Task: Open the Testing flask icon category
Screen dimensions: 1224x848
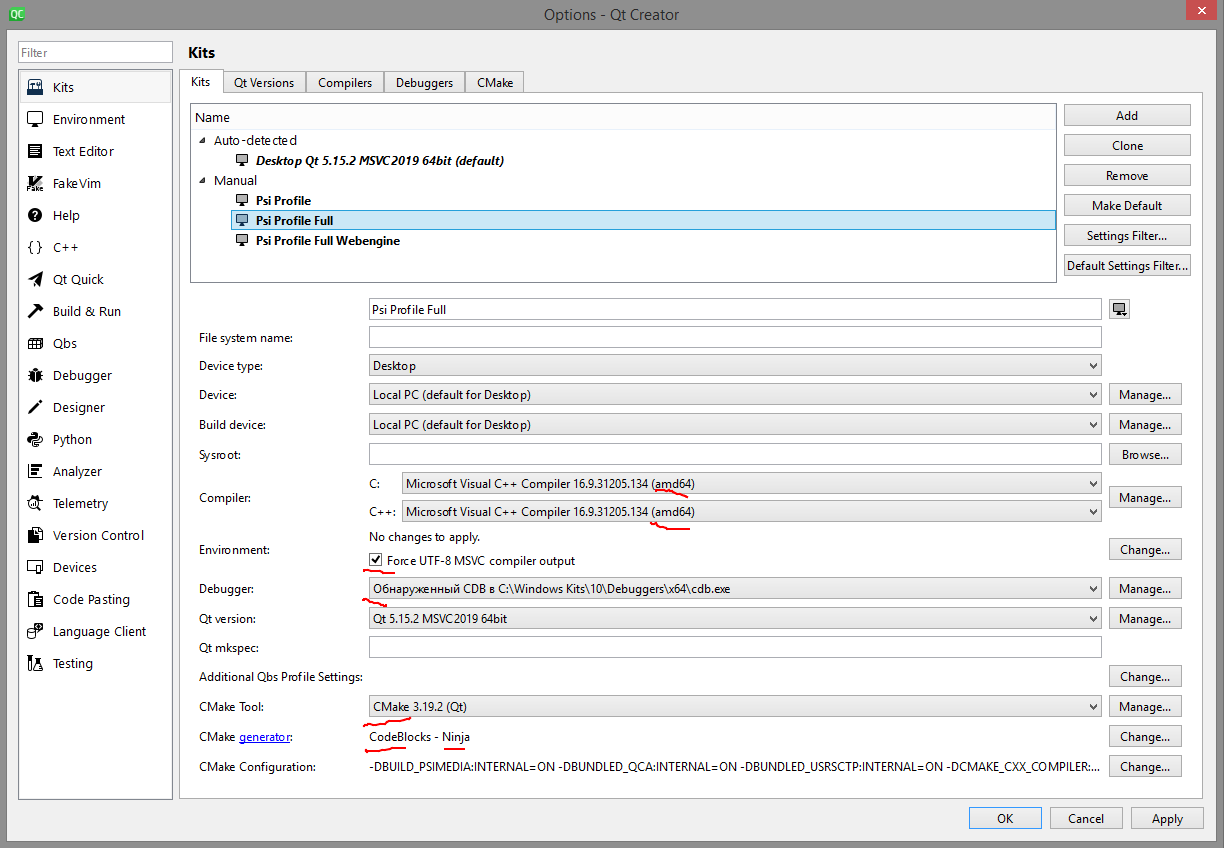Action: (x=35, y=664)
